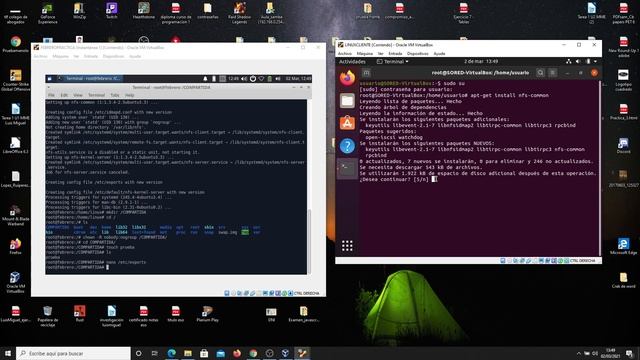Click the Windows search box 'Escribe aquí para buscar'
This screenshot has width=640, height=360.
click(x=73, y=353)
